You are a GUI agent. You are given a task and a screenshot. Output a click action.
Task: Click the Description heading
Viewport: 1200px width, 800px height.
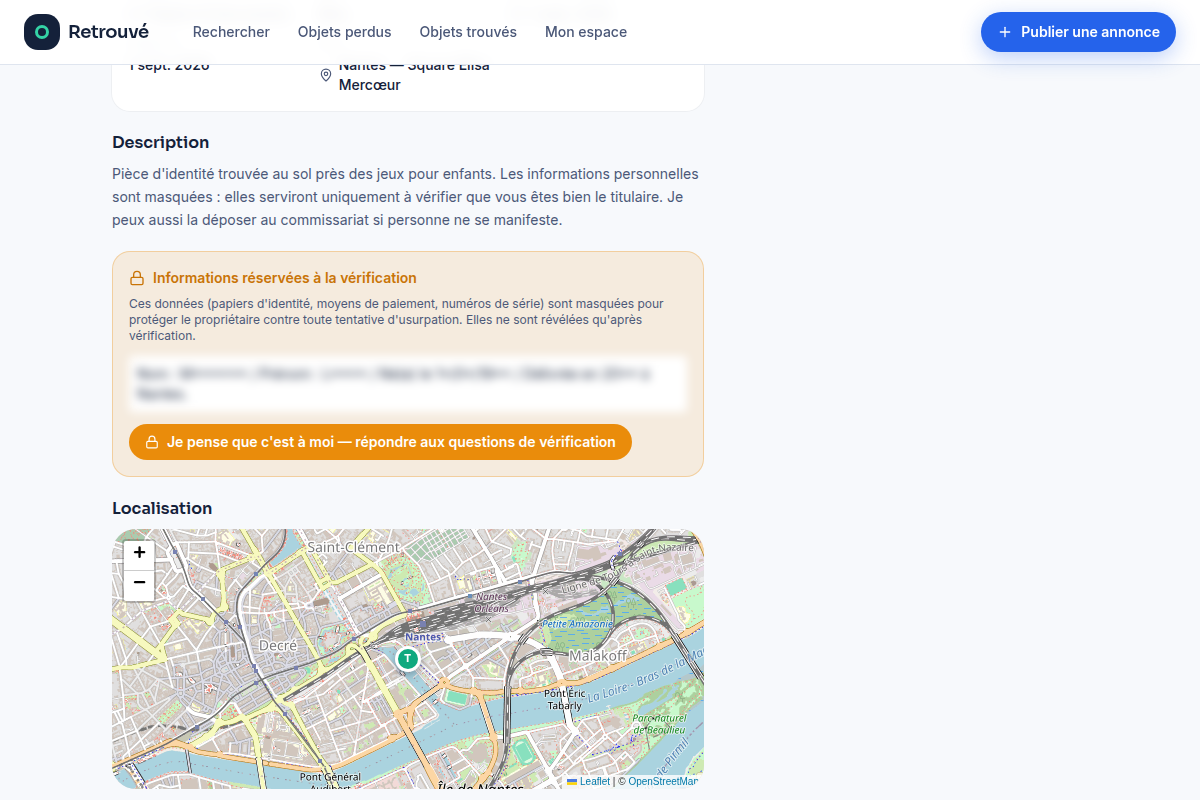[x=161, y=142]
